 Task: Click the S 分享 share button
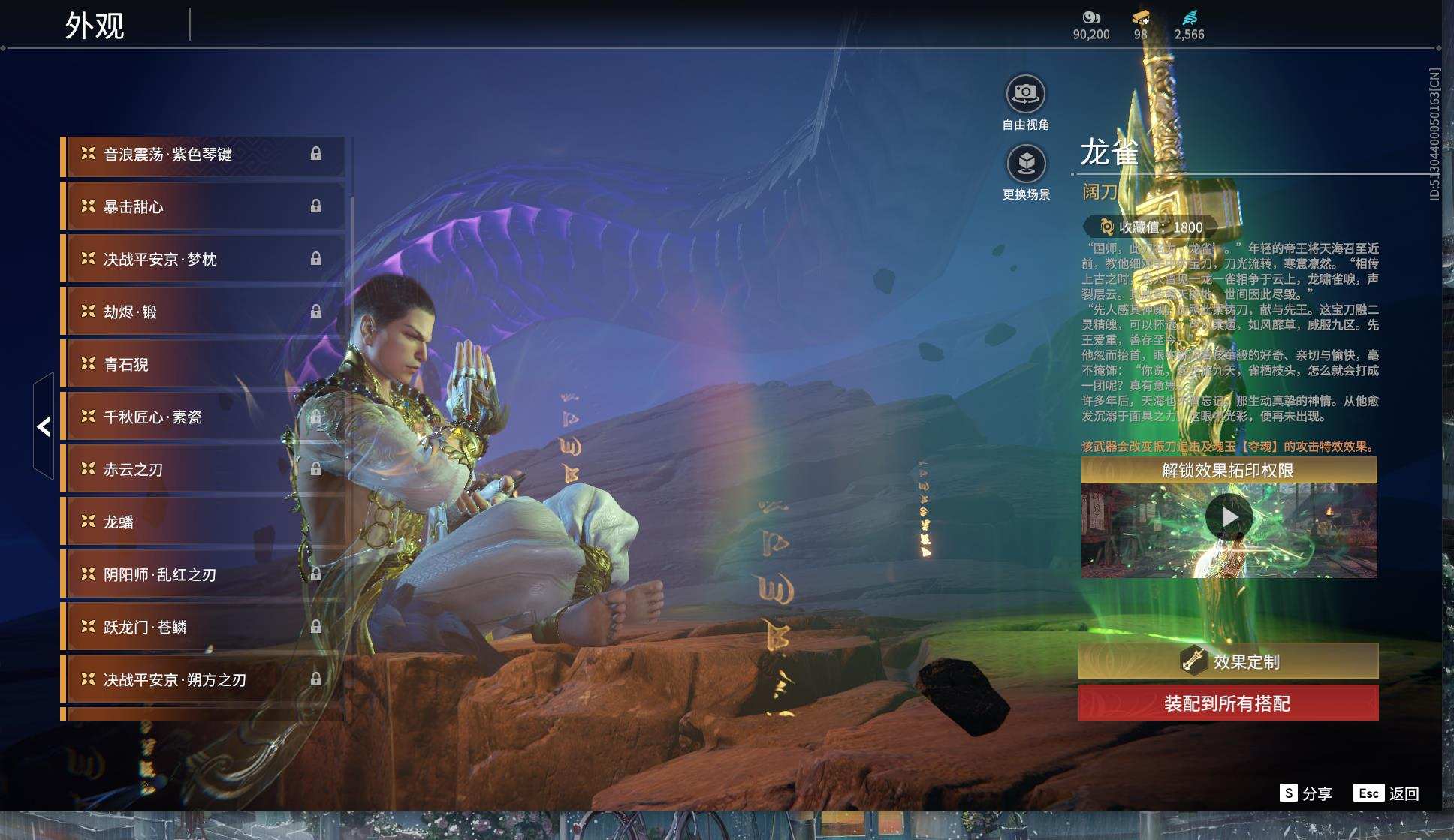1306,793
